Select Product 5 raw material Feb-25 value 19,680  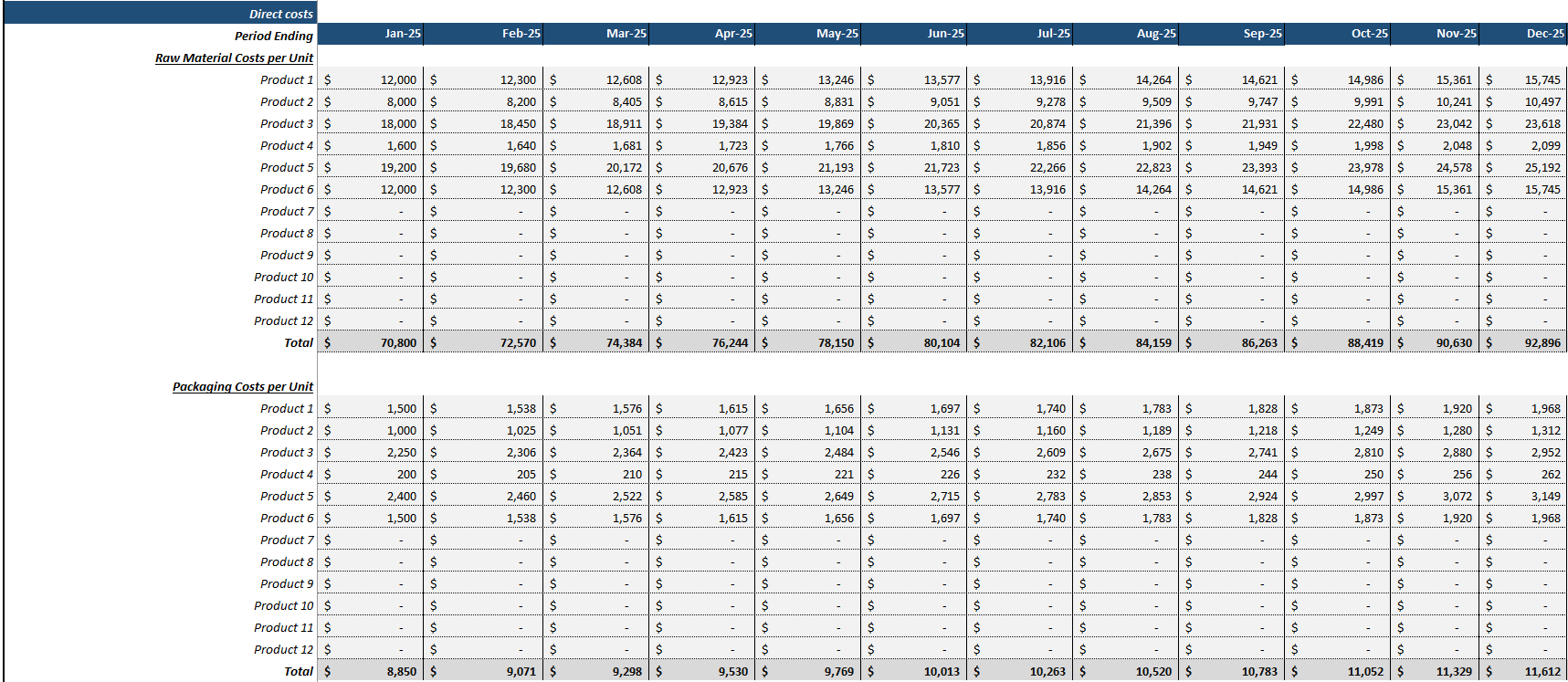pyautogui.click(x=483, y=167)
